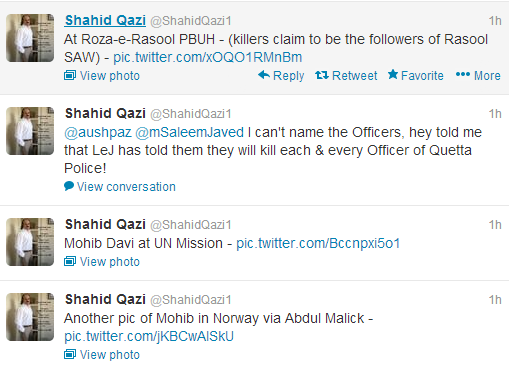This screenshot has height=366, width=509.
Task: Click the Reply arrow icon
Action: (264, 75)
